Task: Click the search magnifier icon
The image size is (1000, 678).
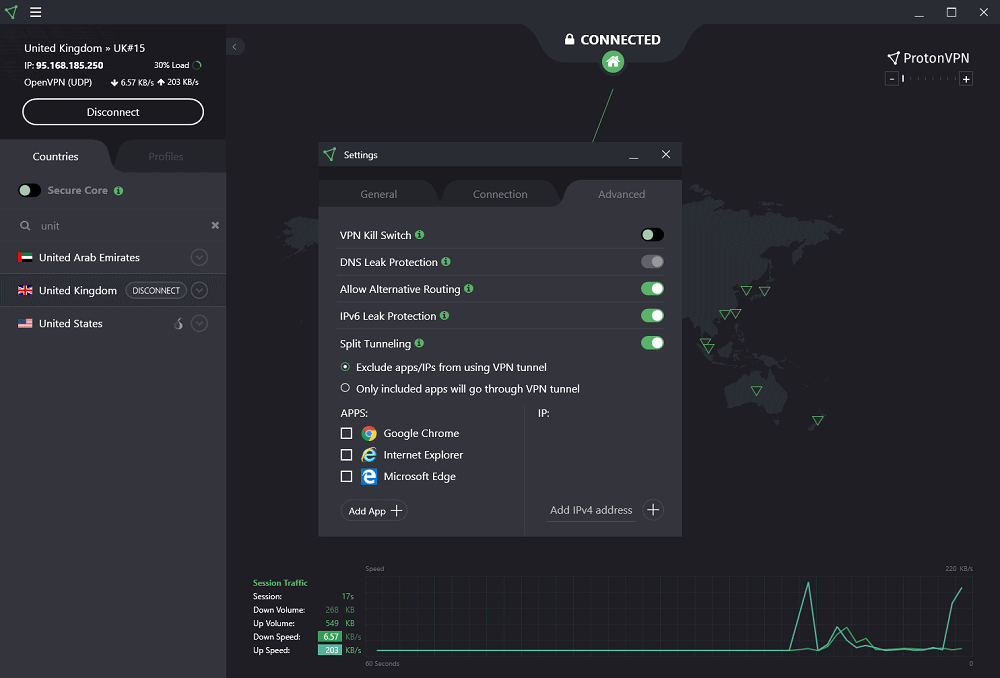Action: click(x=25, y=226)
